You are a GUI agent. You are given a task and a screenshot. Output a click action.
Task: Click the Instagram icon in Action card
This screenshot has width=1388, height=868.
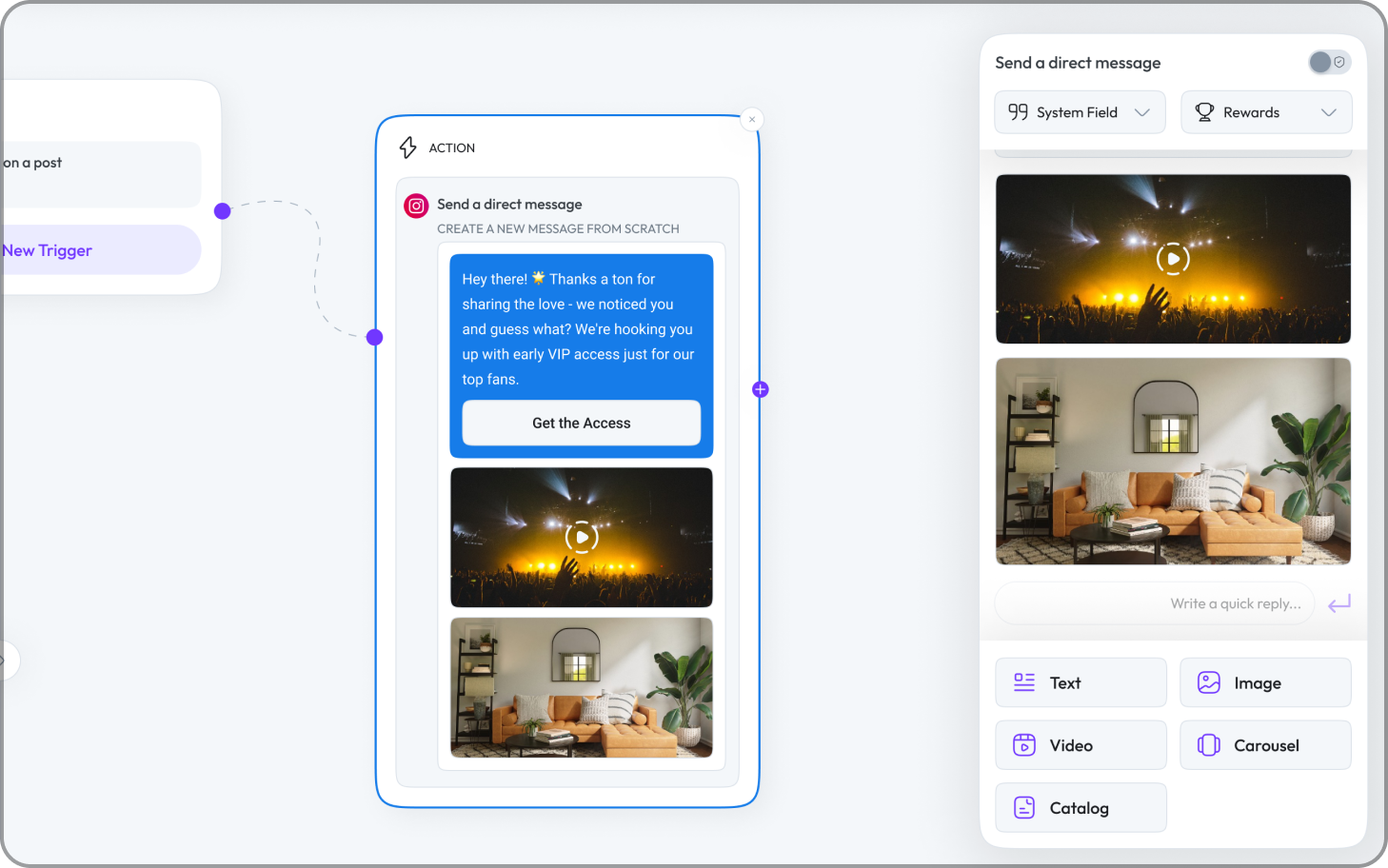click(x=416, y=206)
